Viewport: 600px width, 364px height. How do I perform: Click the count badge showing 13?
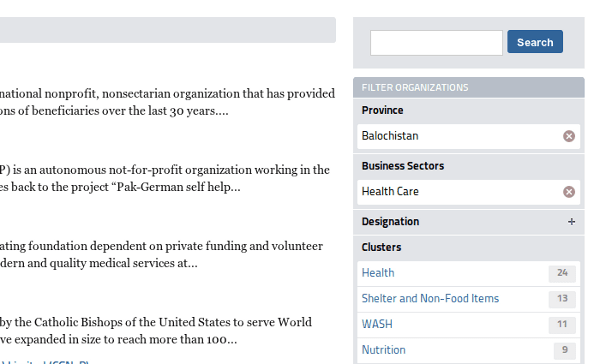pyautogui.click(x=562, y=299)
